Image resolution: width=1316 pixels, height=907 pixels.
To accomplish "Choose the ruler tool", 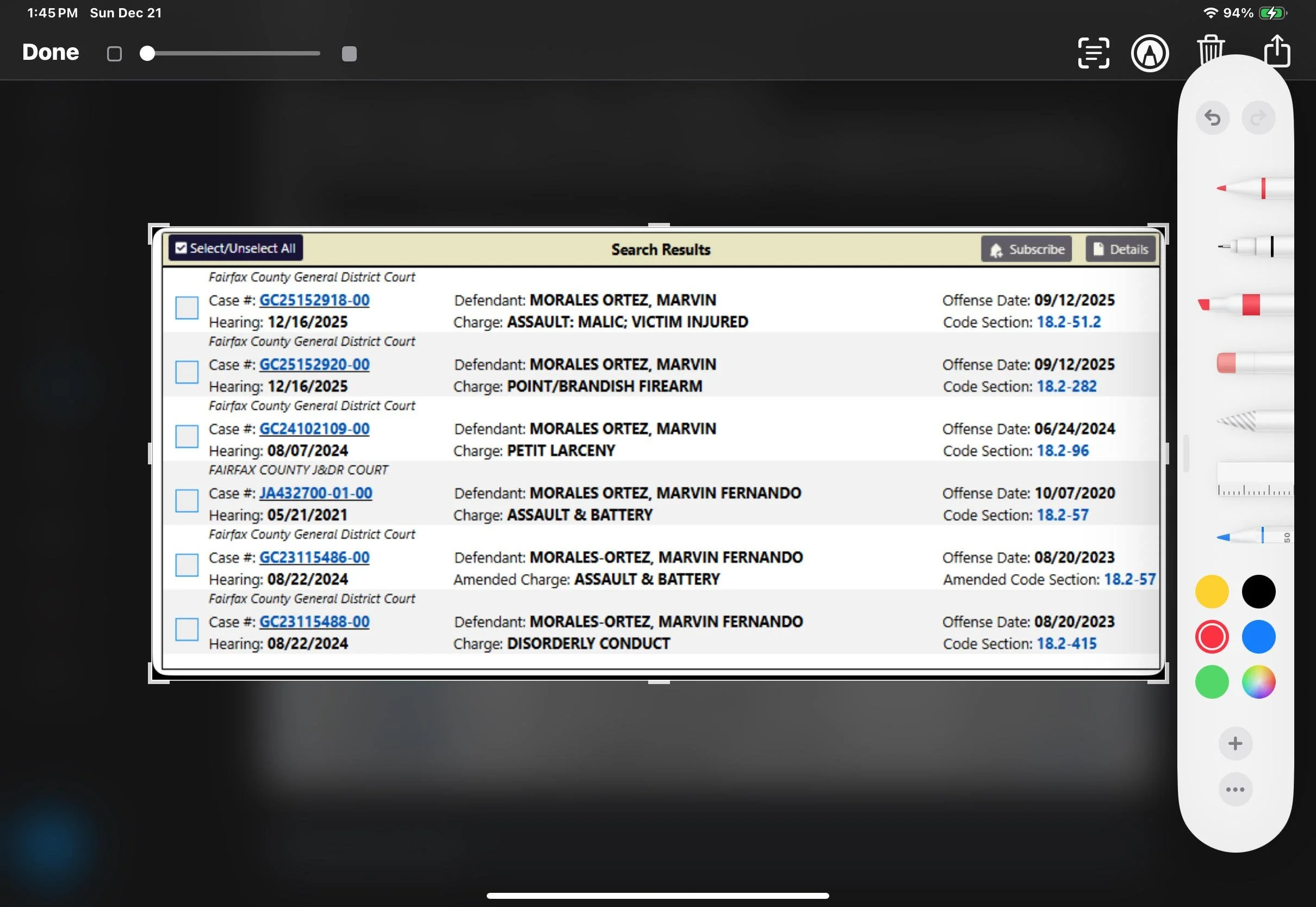I will (x=1256, y=481).
